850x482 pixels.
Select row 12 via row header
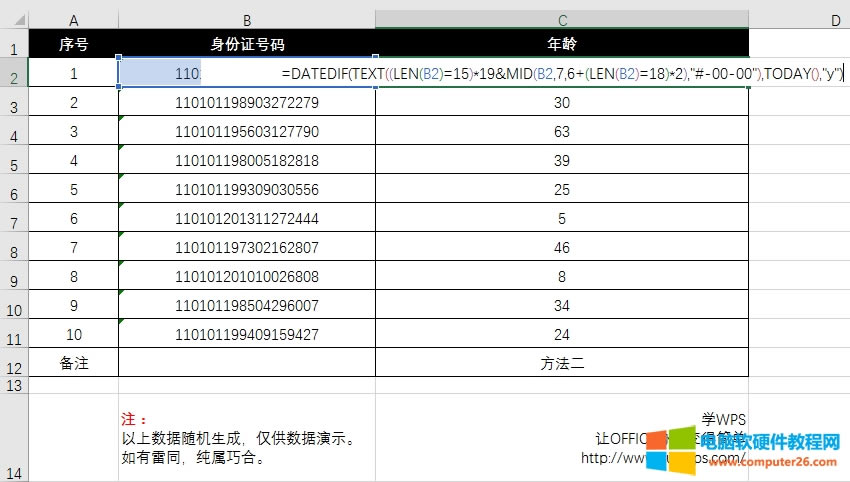click(14, 366)
